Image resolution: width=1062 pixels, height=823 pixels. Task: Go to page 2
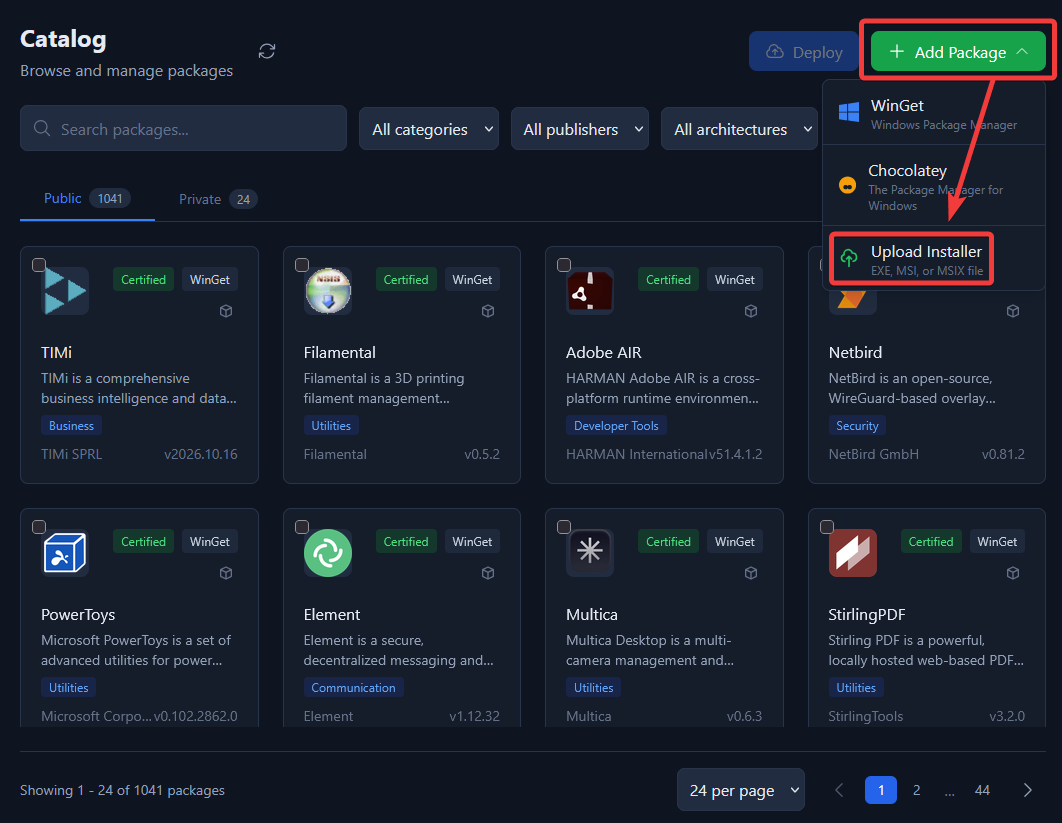click(916, 790)
